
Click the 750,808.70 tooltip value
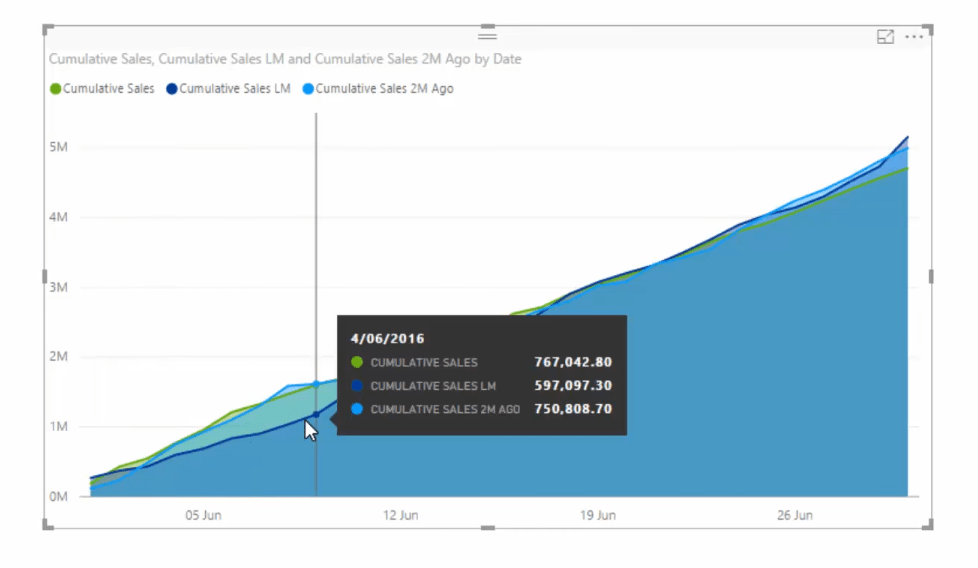[573, 408]
